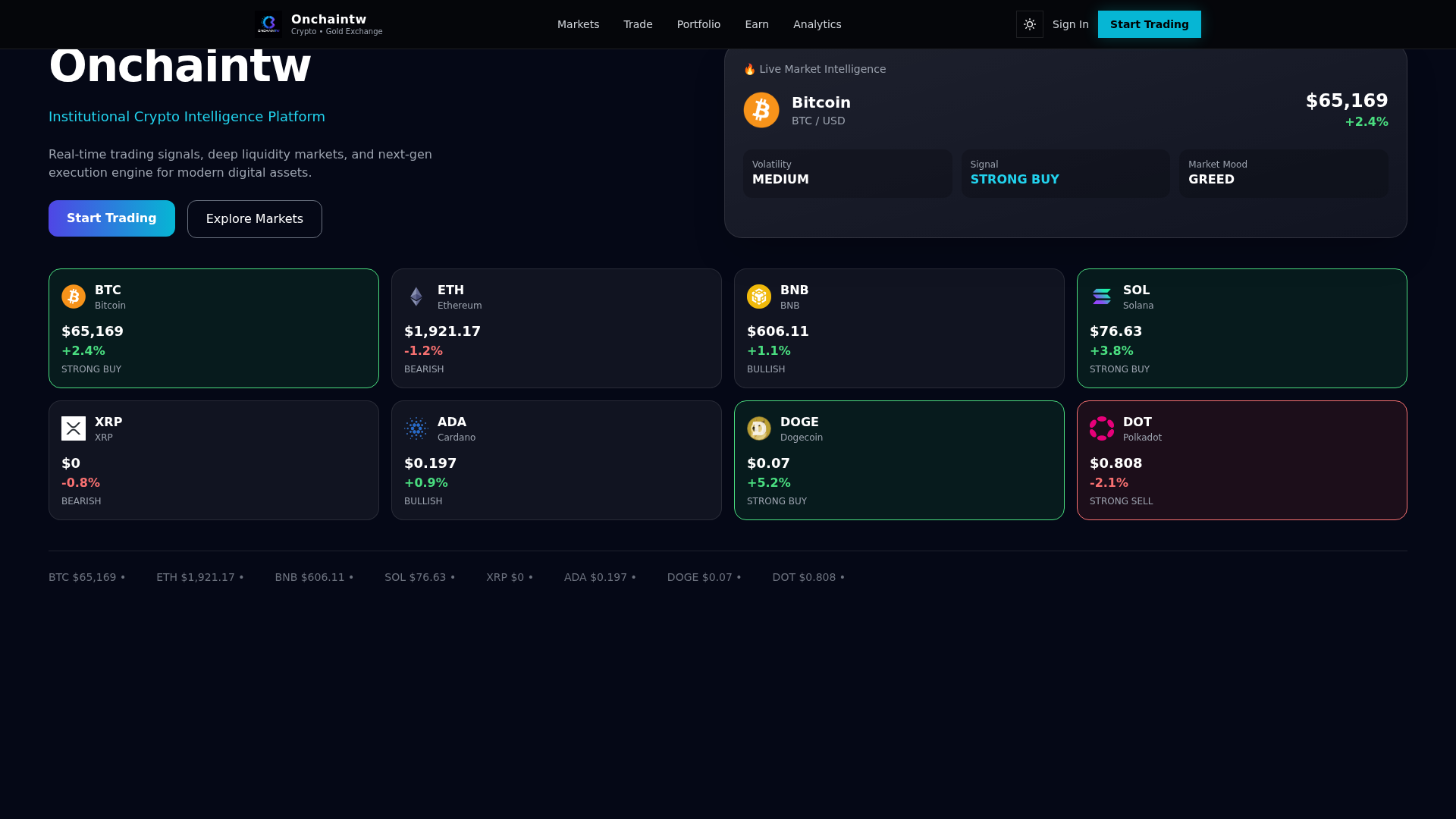
Task: Click the Onchaintw logo icon in header
Action: pos(268,24)
